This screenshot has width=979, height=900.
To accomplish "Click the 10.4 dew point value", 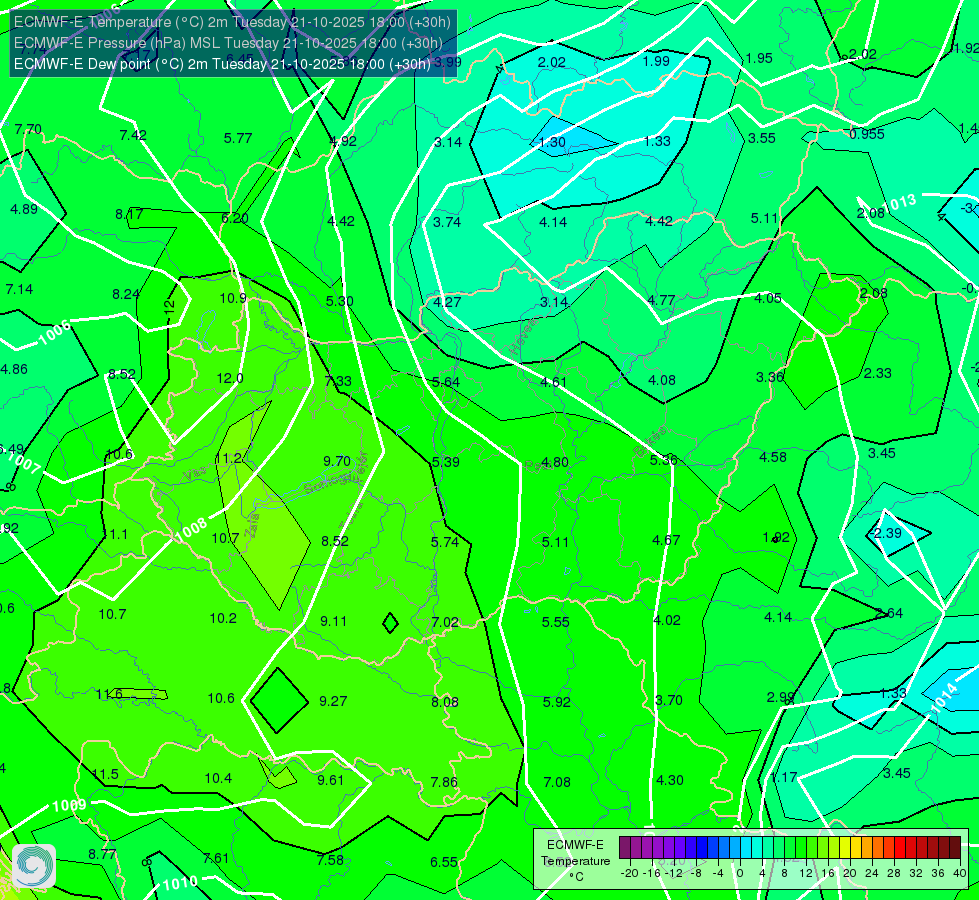I will pyautogui.click(x=218, y=778).
